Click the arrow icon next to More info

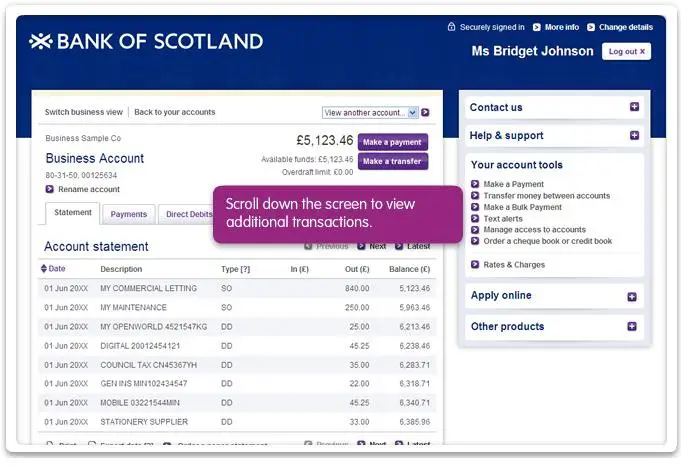tap(537, 27)
